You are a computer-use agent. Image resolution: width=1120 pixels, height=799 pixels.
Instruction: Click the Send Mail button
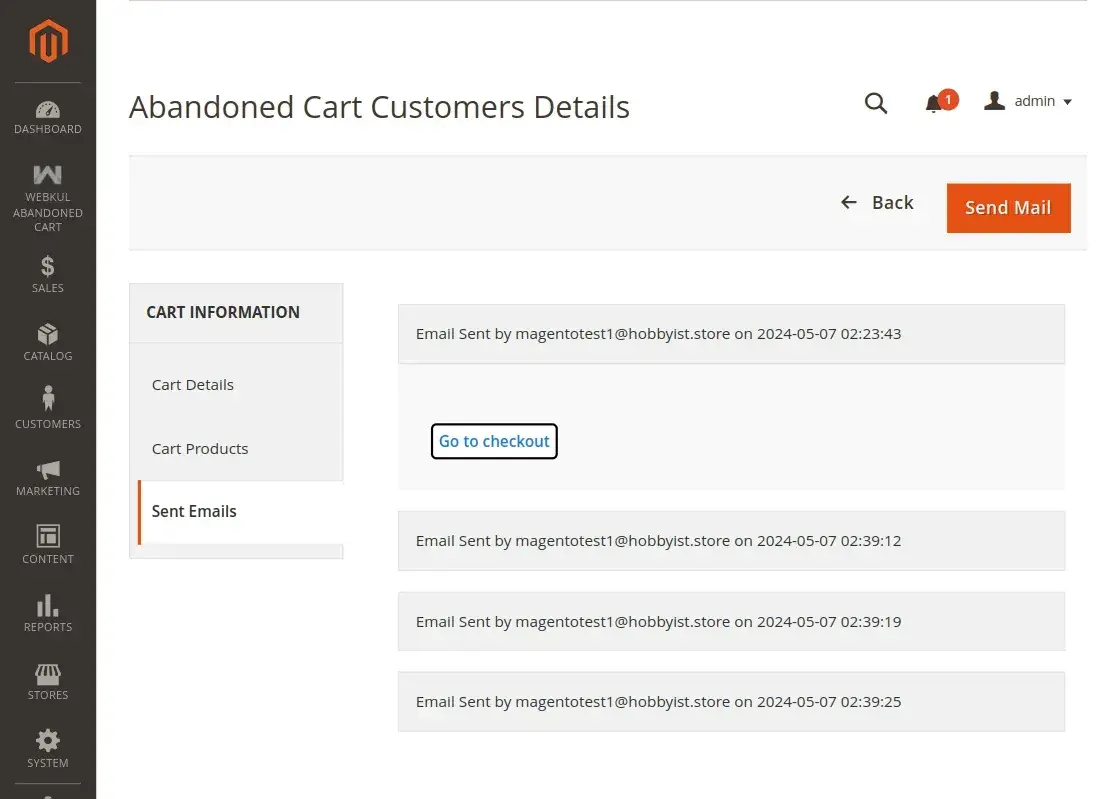coord(1008,207)
